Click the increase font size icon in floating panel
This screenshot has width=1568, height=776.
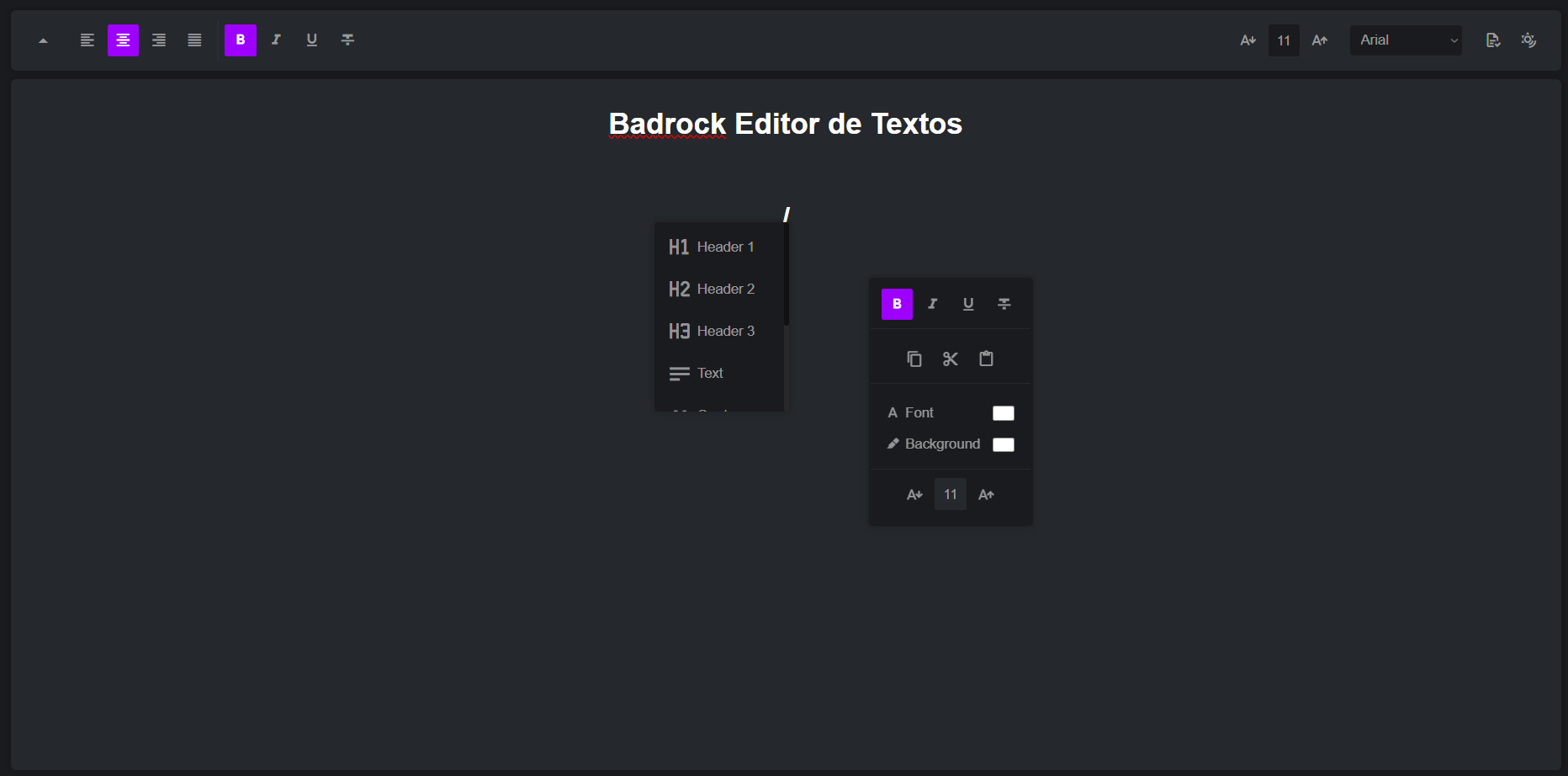pyautogui.click(x=986, y=494)
